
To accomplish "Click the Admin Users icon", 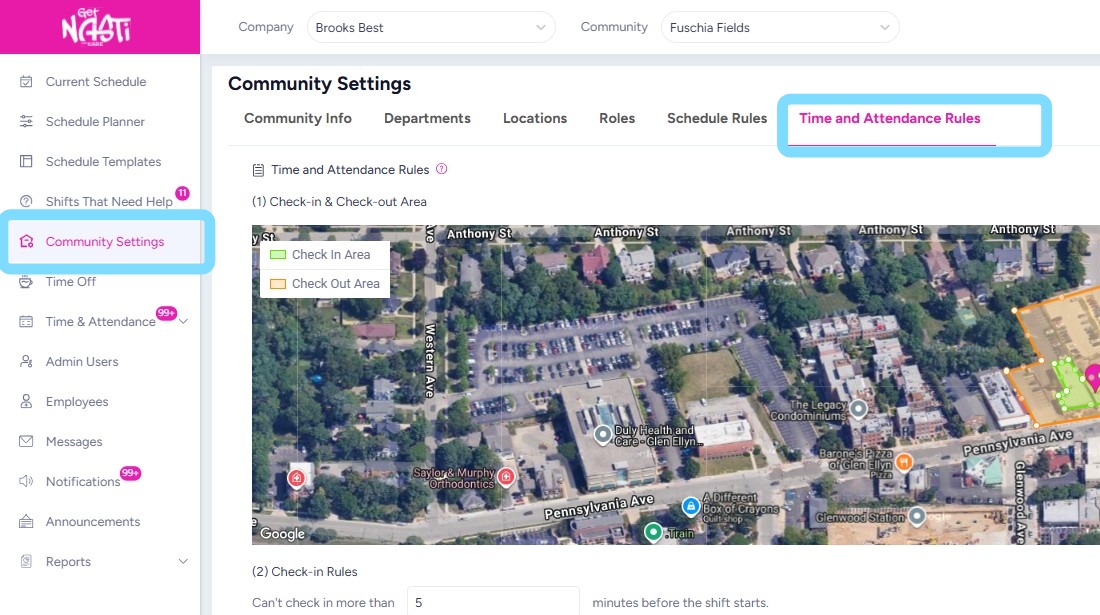I will [26, 361].
